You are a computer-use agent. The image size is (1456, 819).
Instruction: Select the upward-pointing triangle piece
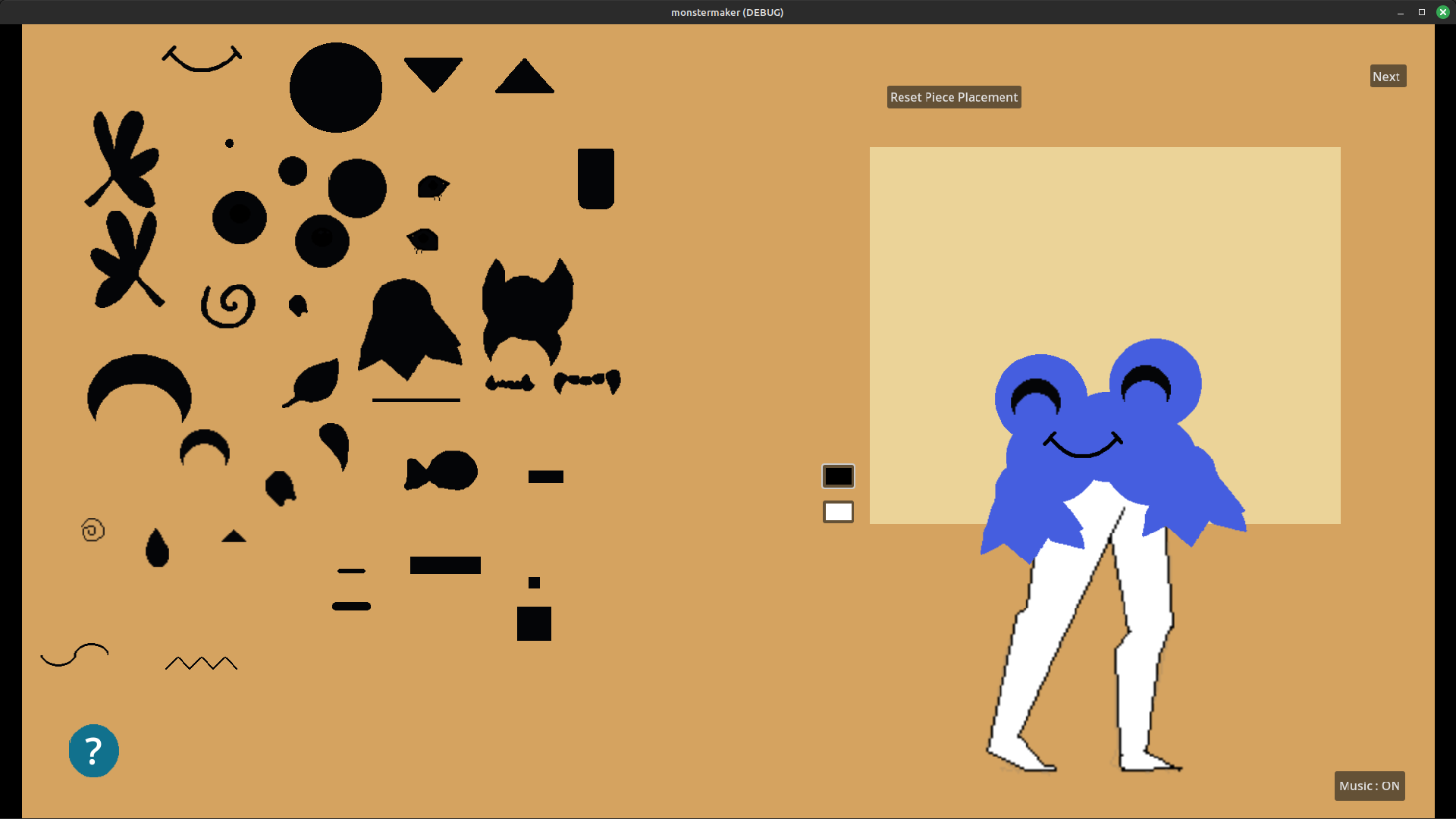(x=524, y=79)
